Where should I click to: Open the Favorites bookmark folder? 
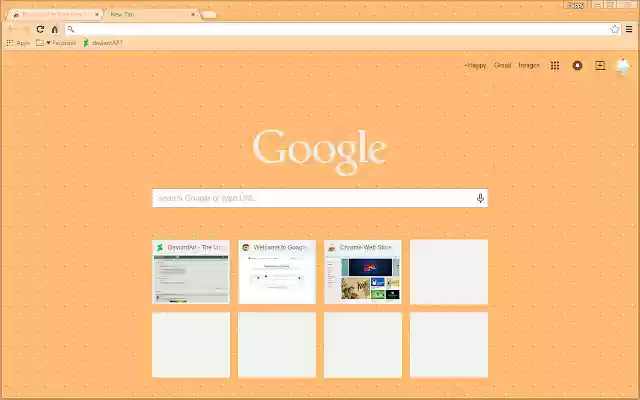click(x=56, y=42)
